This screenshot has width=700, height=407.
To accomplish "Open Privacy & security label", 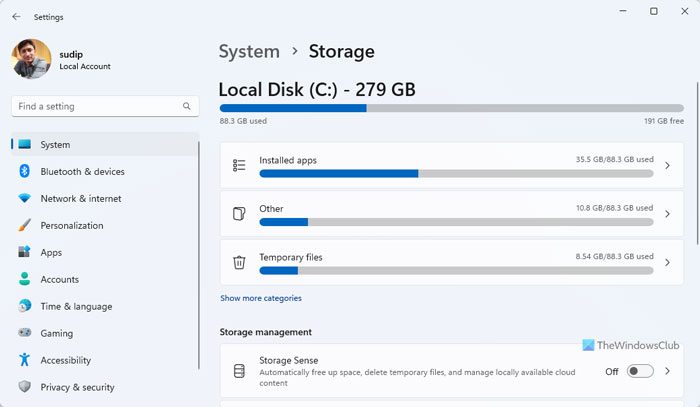I will [77, 387].
